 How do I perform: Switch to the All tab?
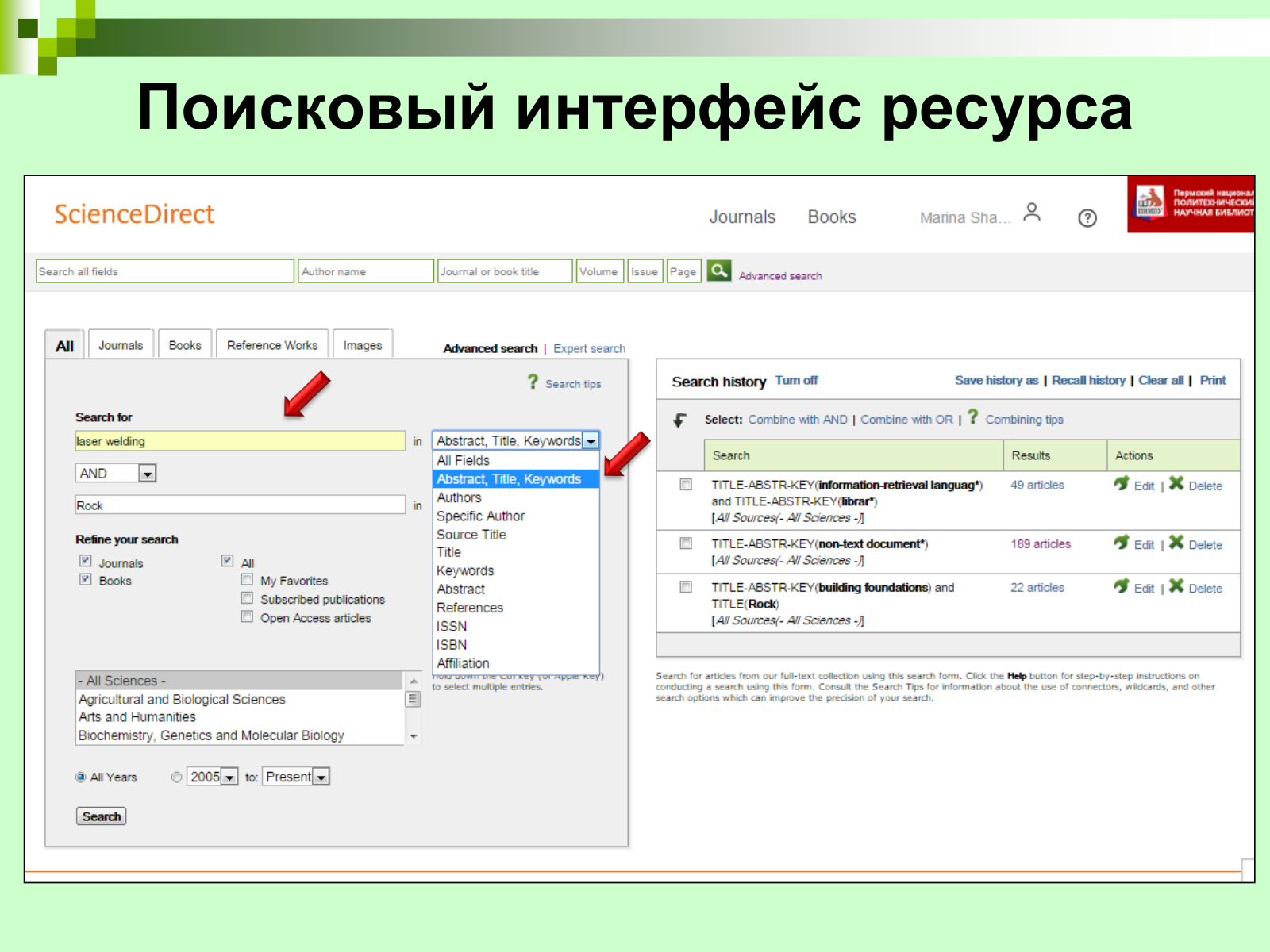pyautogui.click(x=64, y=345)
